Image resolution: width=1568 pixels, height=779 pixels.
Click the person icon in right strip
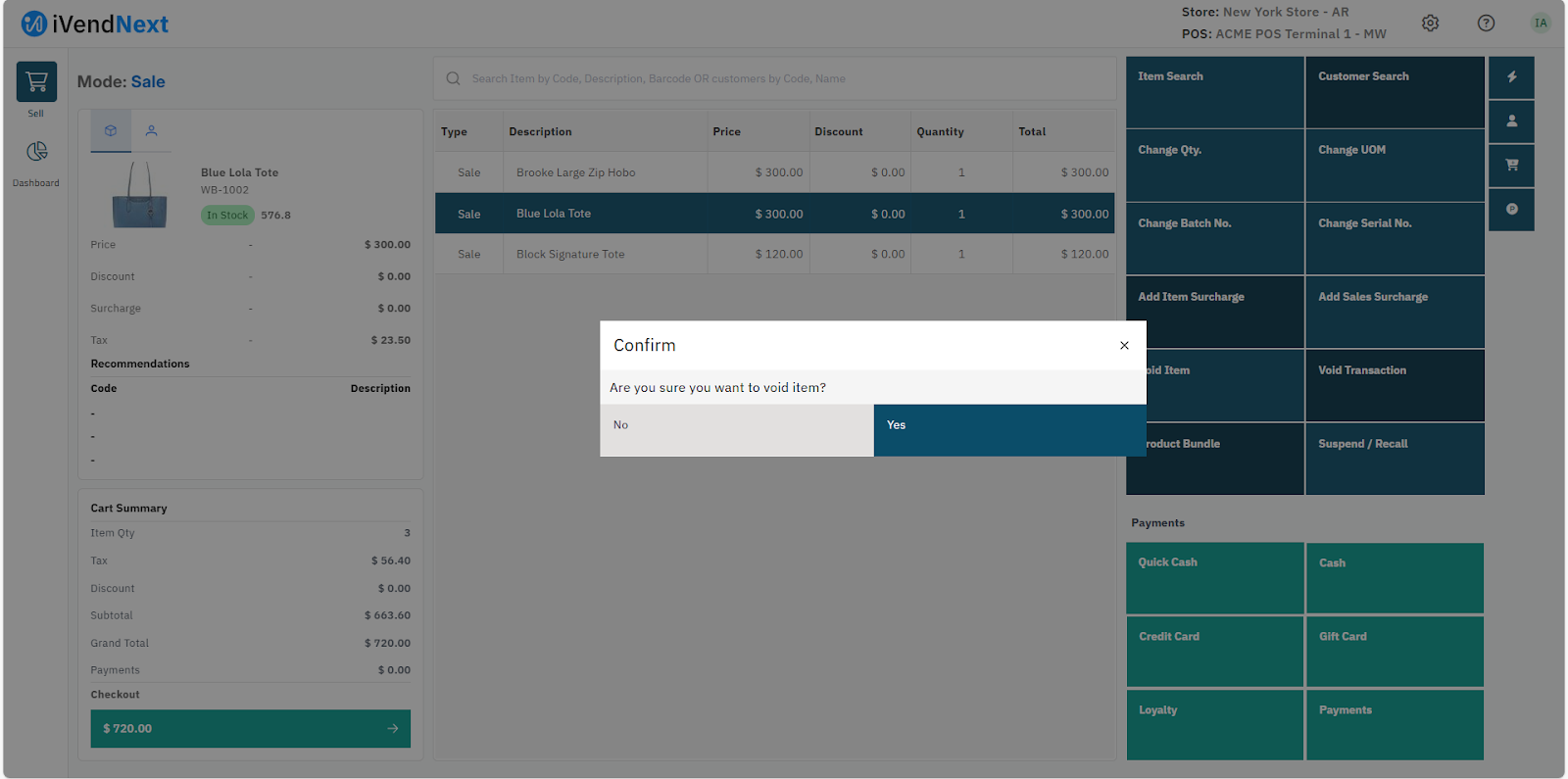pyautogui.click(x=1511, y=122)
